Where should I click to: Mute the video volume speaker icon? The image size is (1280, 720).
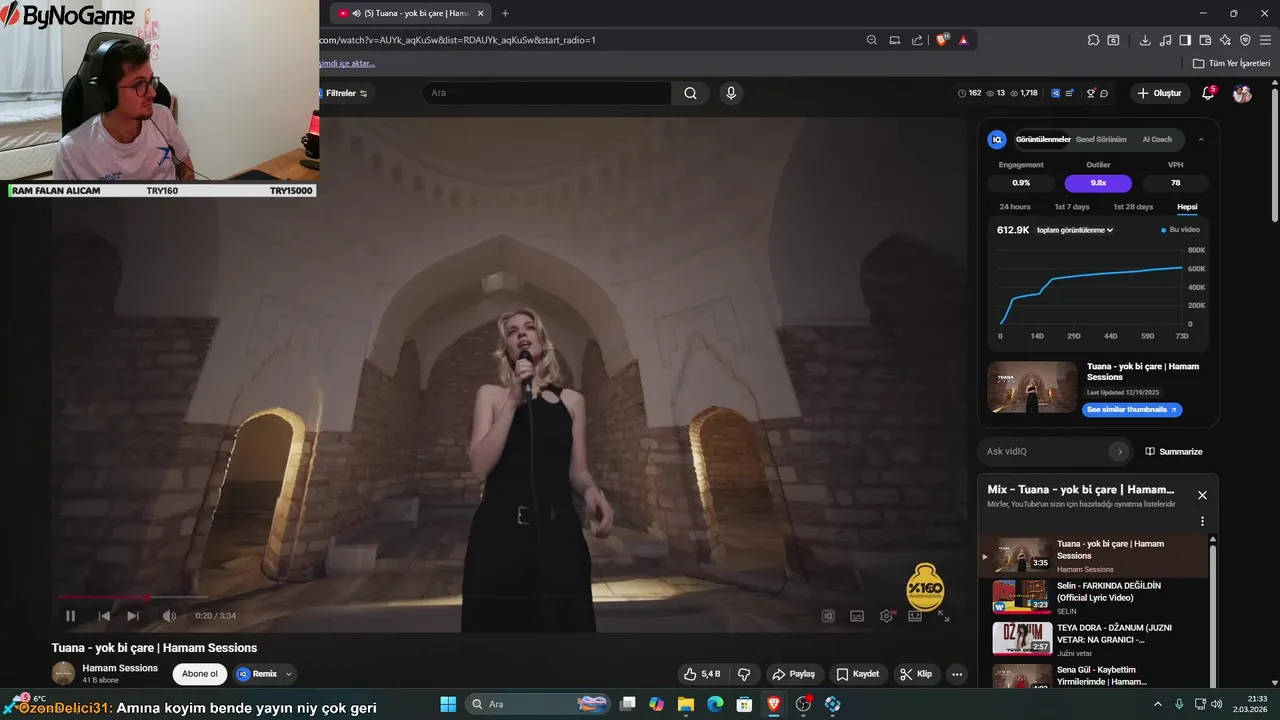coord(169,616)
